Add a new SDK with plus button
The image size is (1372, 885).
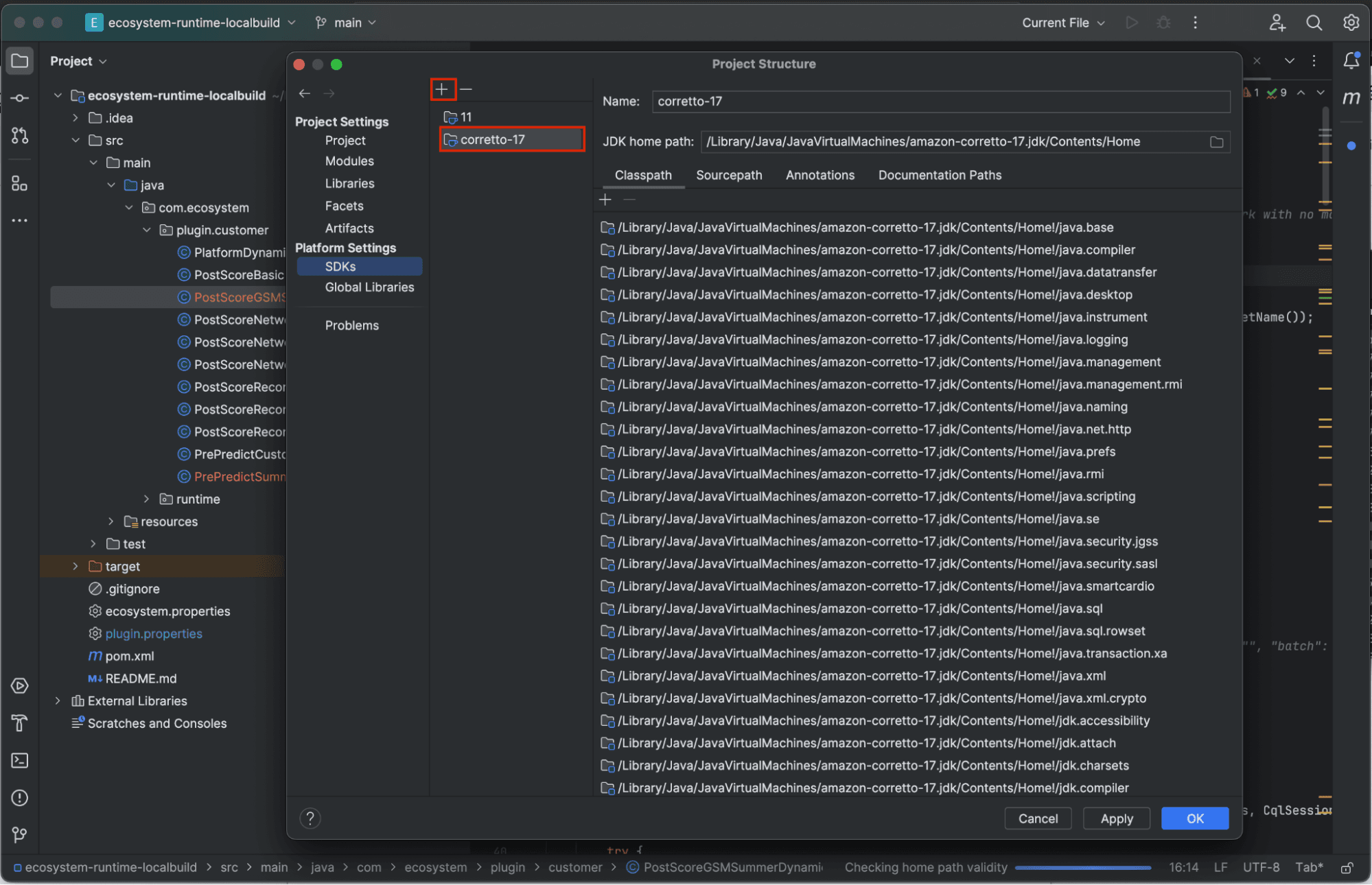pyautogui.click(x=442, y=89)
